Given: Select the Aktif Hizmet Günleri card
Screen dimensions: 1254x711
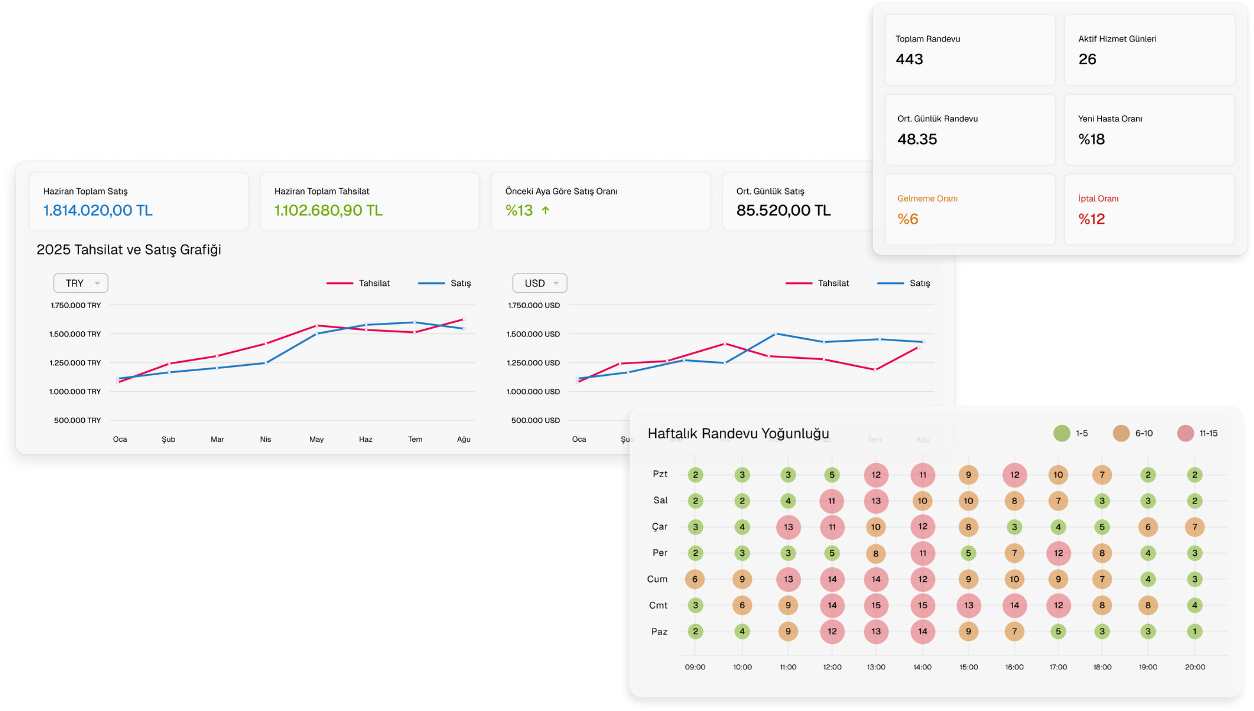Looking at the screenshot, I should point(1148,50).
